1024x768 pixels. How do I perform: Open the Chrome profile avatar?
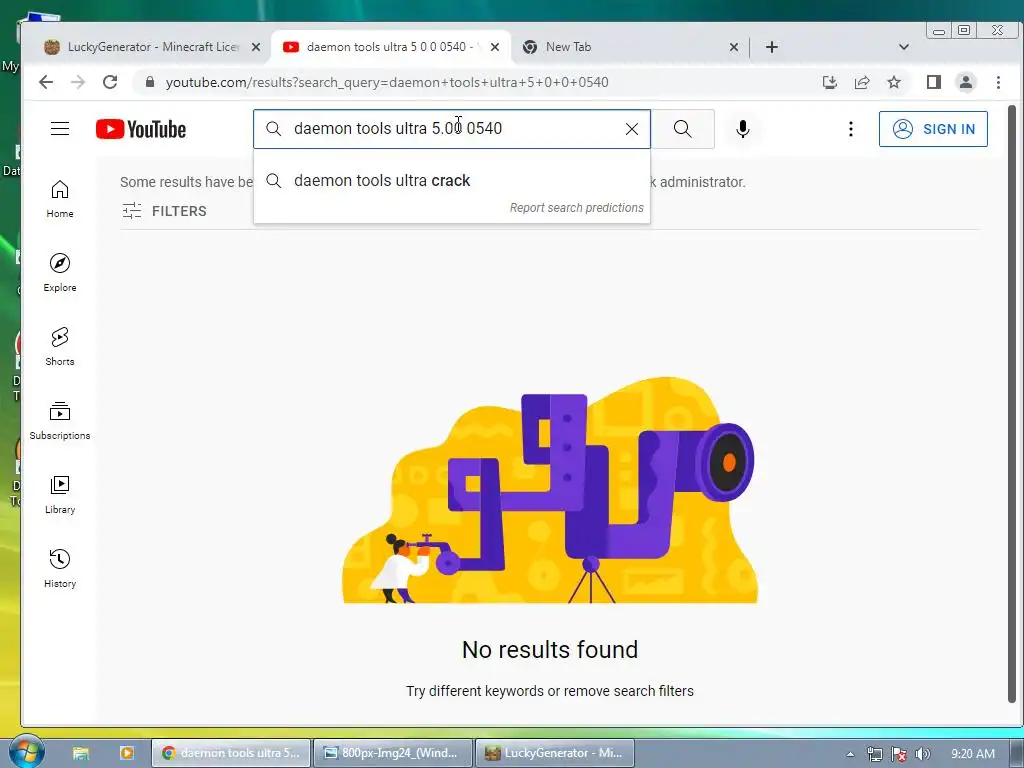tap(966, 82)
